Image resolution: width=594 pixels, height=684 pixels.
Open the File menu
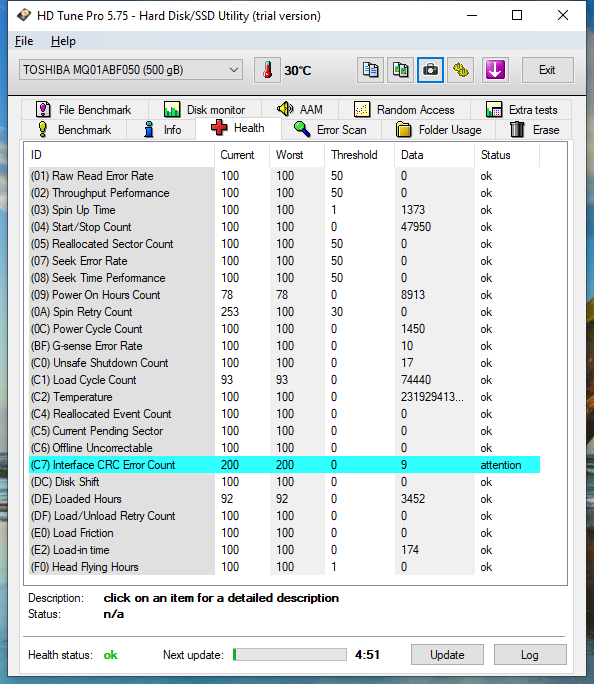click(x=24, y=41)
